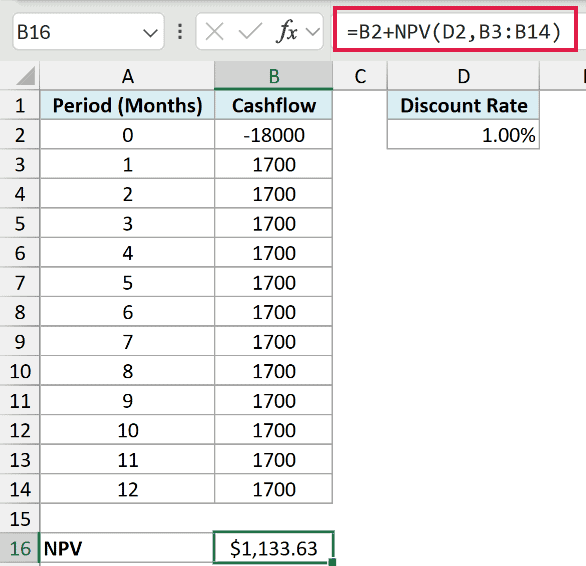Click the vertical dots handle beside Name Box
This screenshot has width=586, height=566.
coord(180,32)
